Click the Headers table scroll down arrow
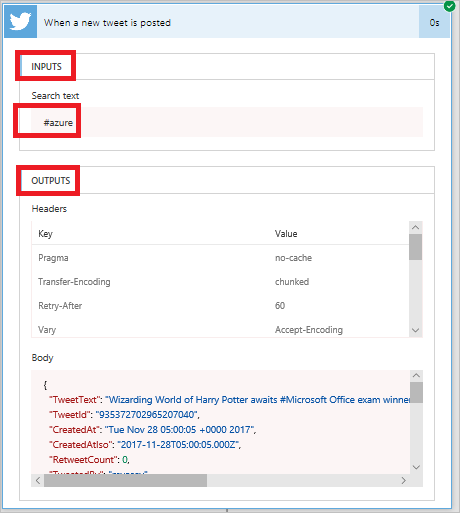This screenshot has width=460, height=513. (416, 330)
